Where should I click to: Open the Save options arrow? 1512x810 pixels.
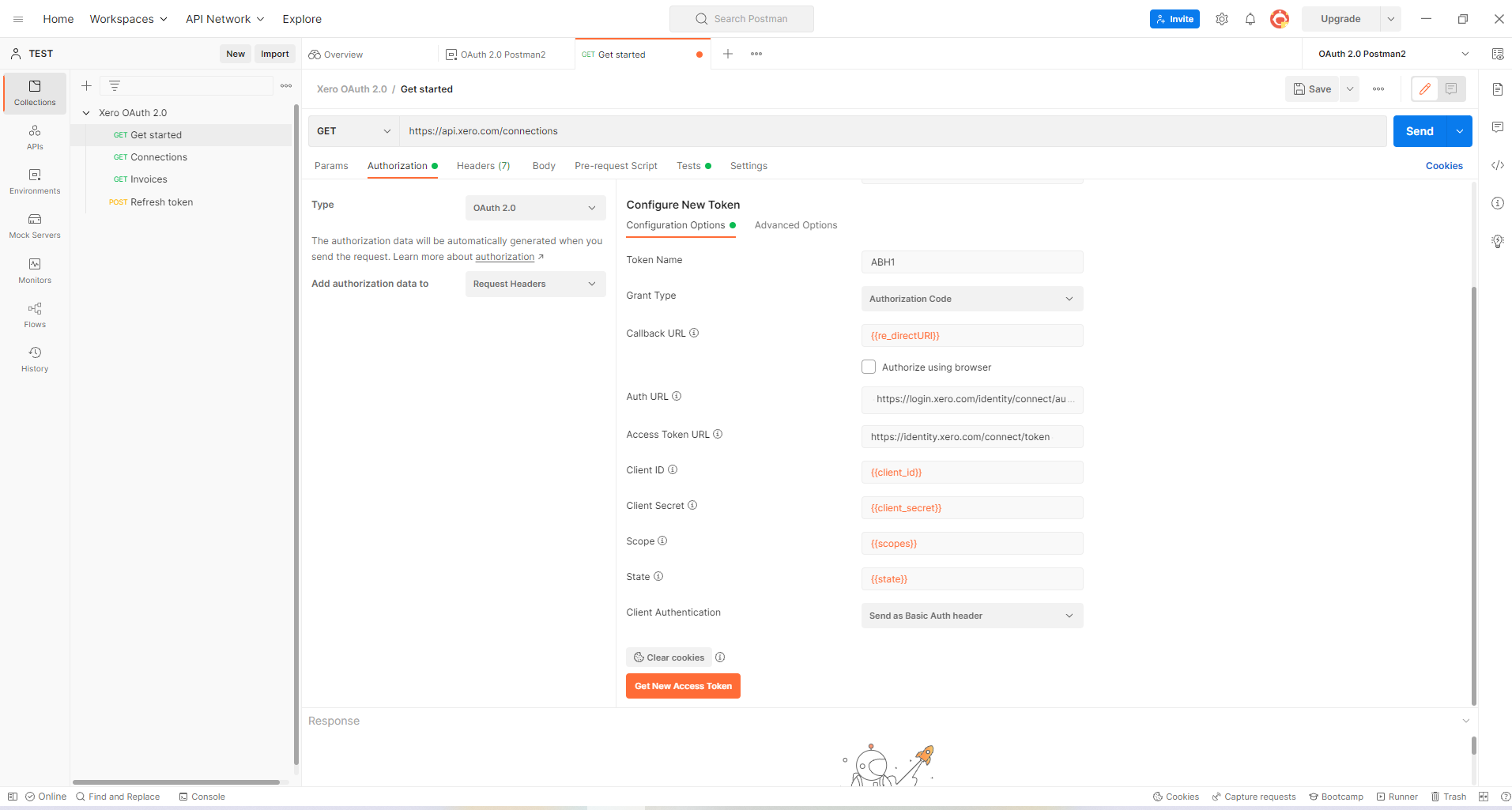[x=1350, y=89]
